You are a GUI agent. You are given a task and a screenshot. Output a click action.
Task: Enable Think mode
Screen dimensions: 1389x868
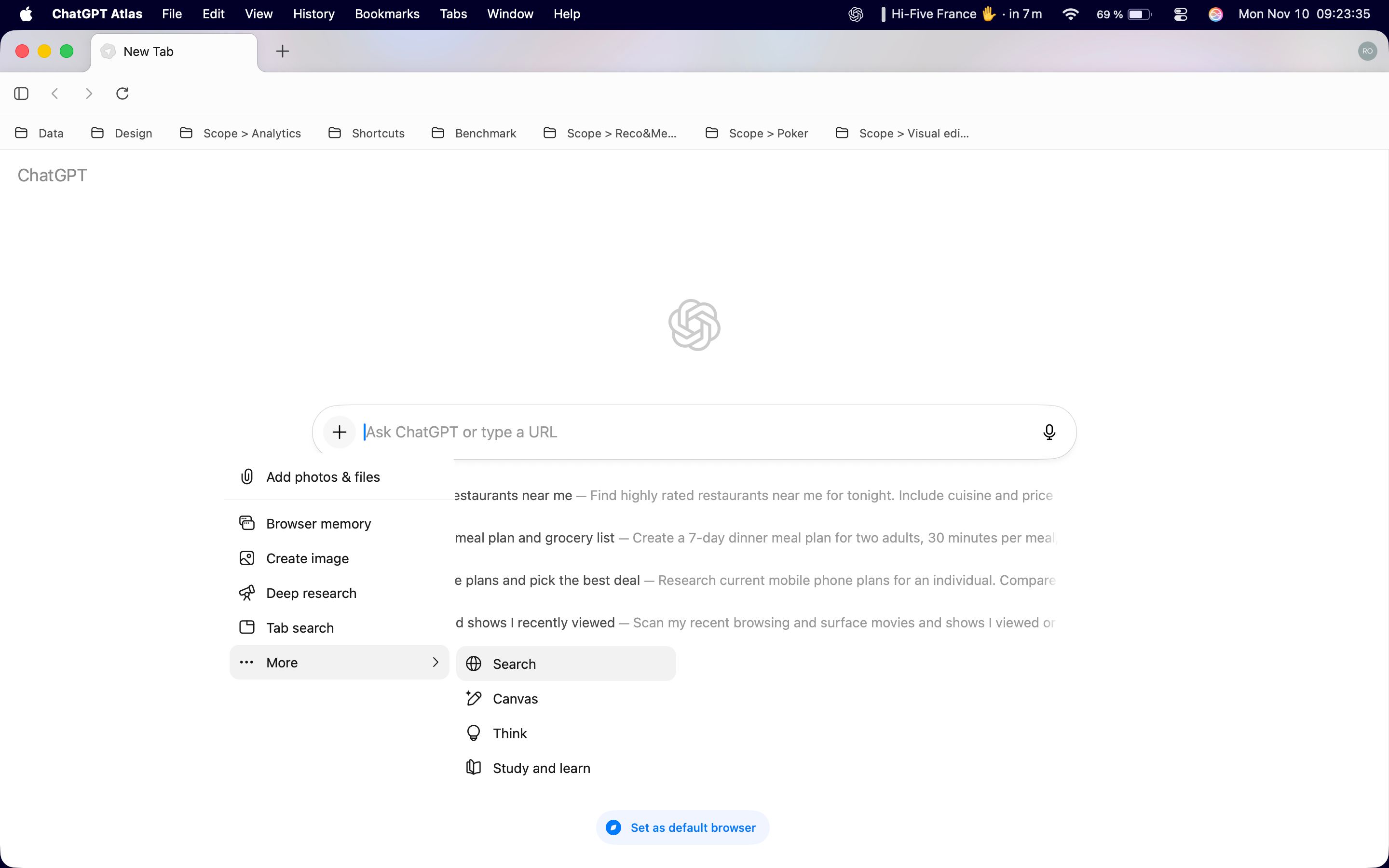[509, 732]
